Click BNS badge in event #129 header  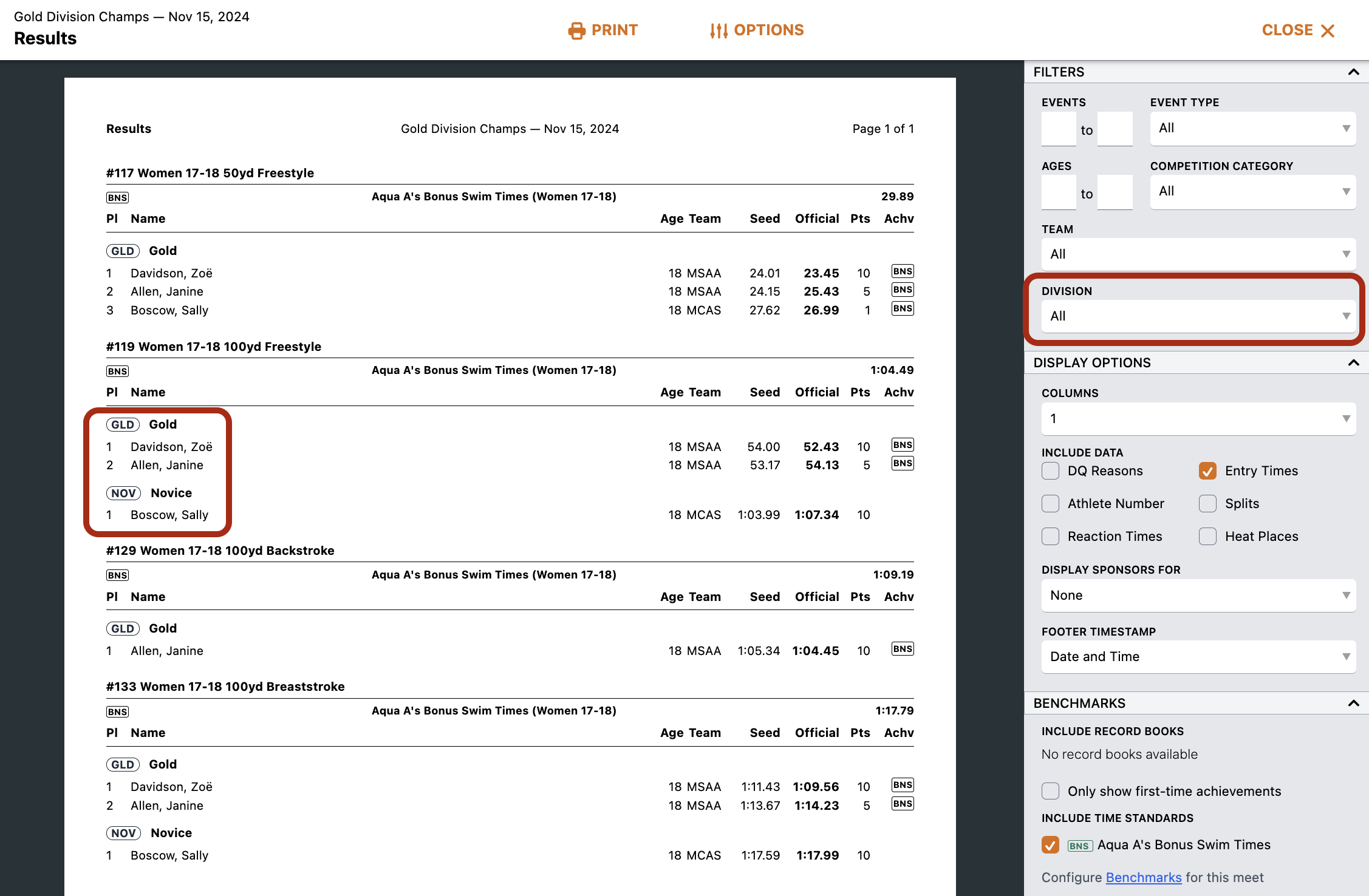pos(117,575)
